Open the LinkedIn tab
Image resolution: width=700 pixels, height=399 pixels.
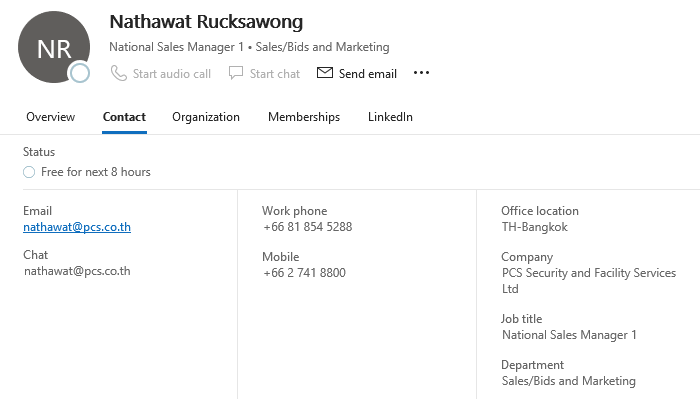pyautogui.click(x=390, y=117)
